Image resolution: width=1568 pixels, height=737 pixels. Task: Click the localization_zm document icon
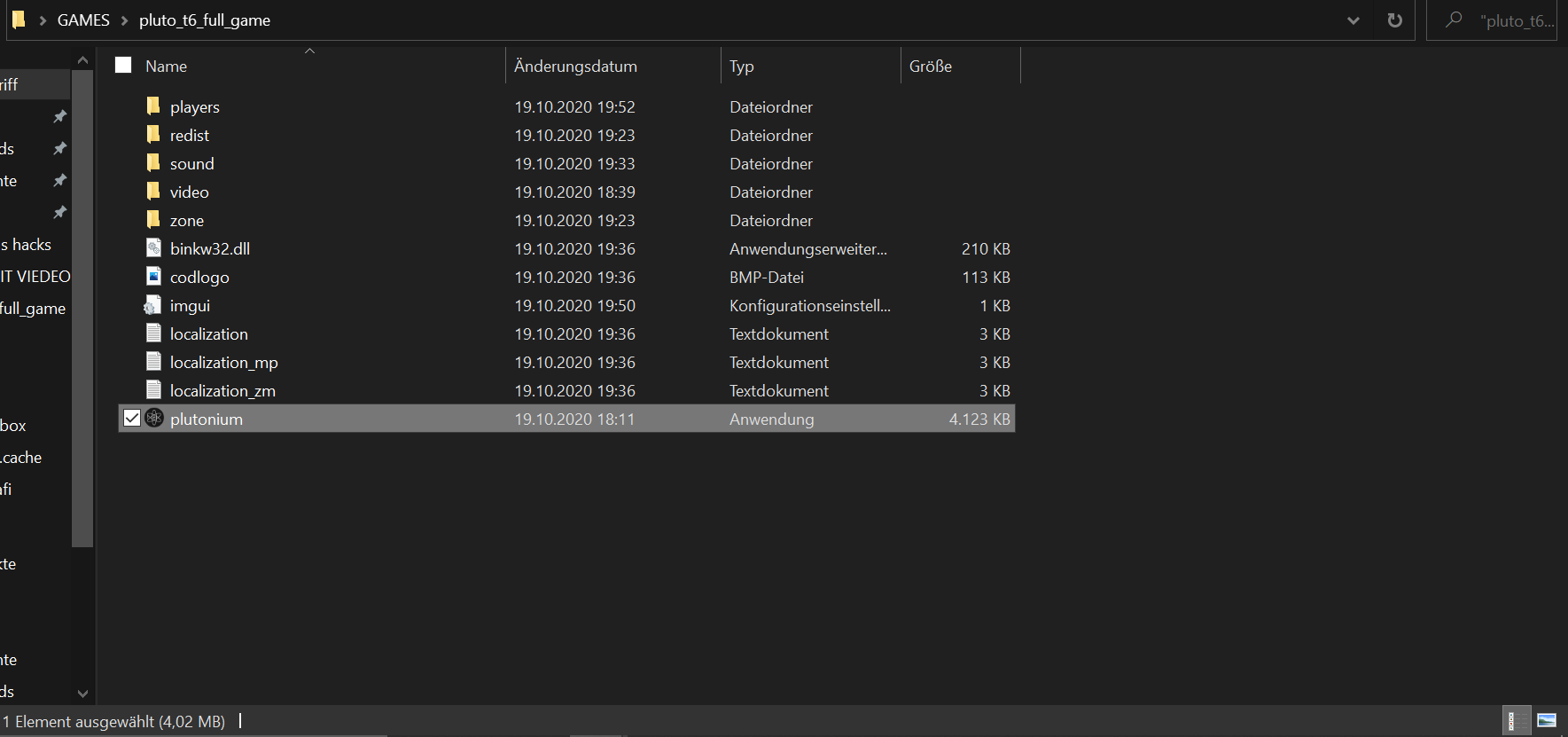pyautogui.click(x=153, y=390)
